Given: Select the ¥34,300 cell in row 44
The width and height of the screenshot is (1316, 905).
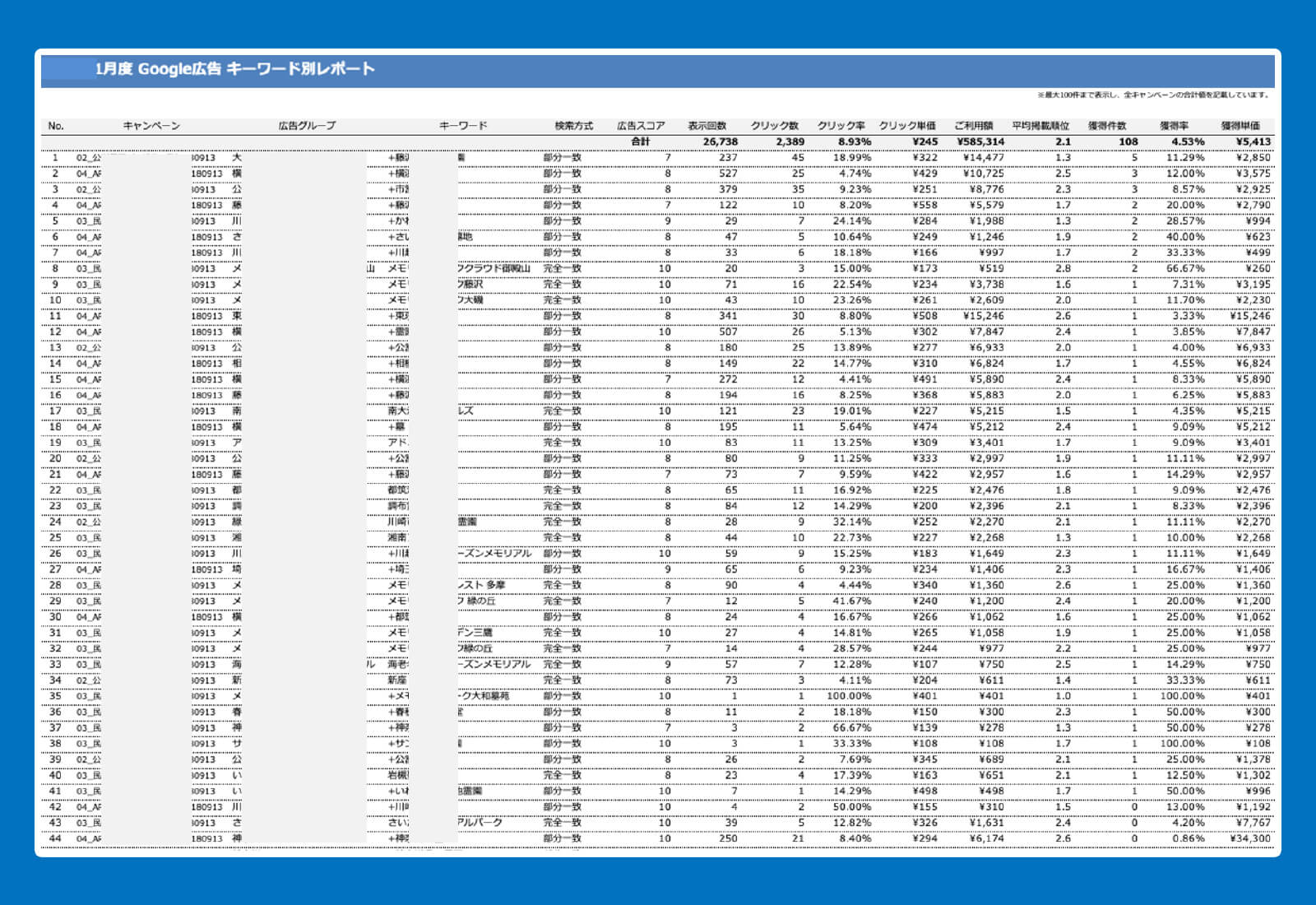Looking at the screenshot, I should click(x=1250, y=838).
